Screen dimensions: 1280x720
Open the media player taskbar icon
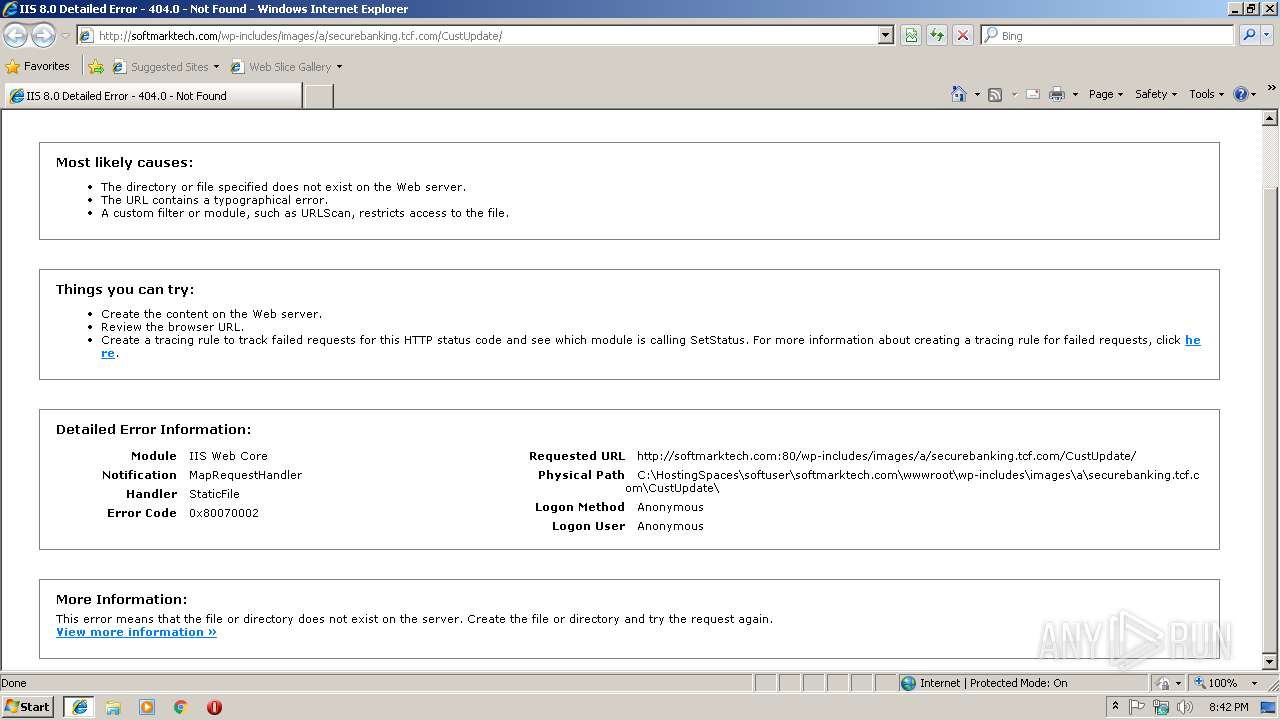coord(147,707)
